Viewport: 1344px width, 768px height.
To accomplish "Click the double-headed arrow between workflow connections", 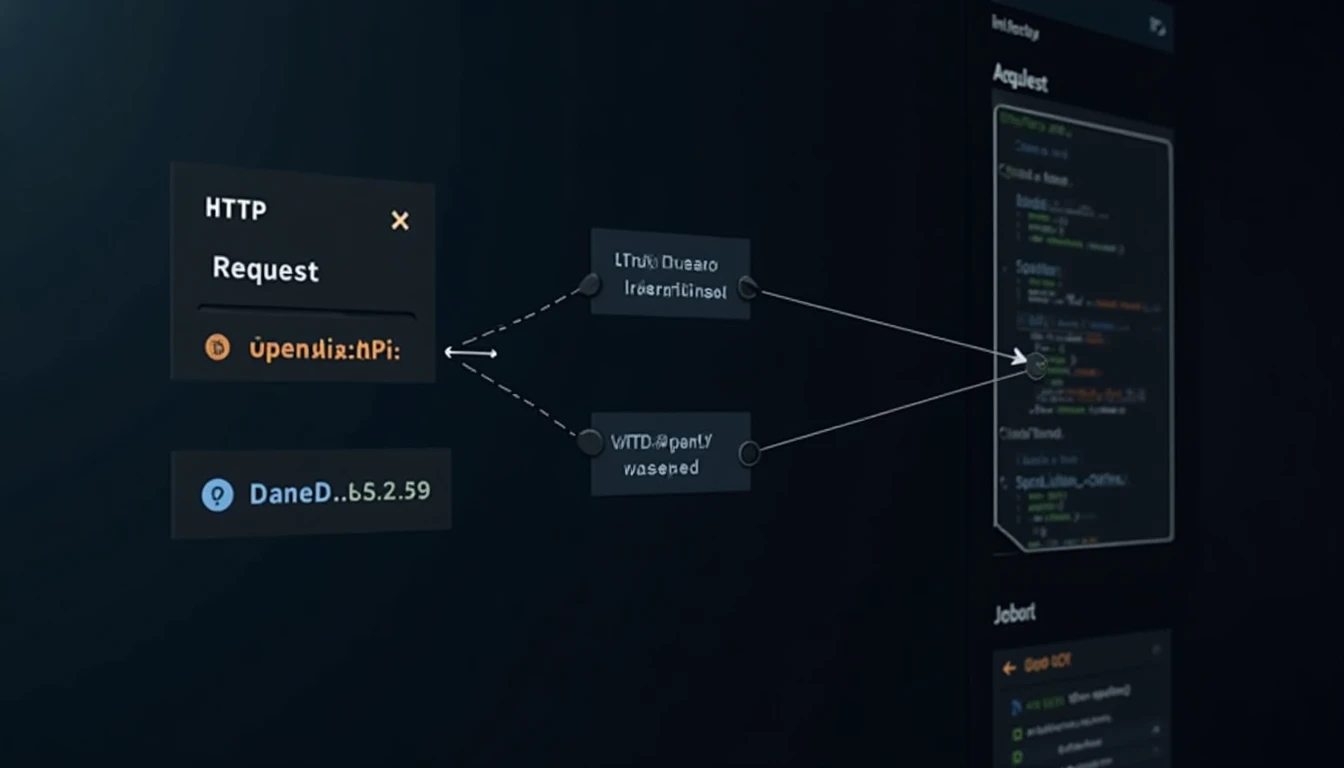I will pos(470,352).
